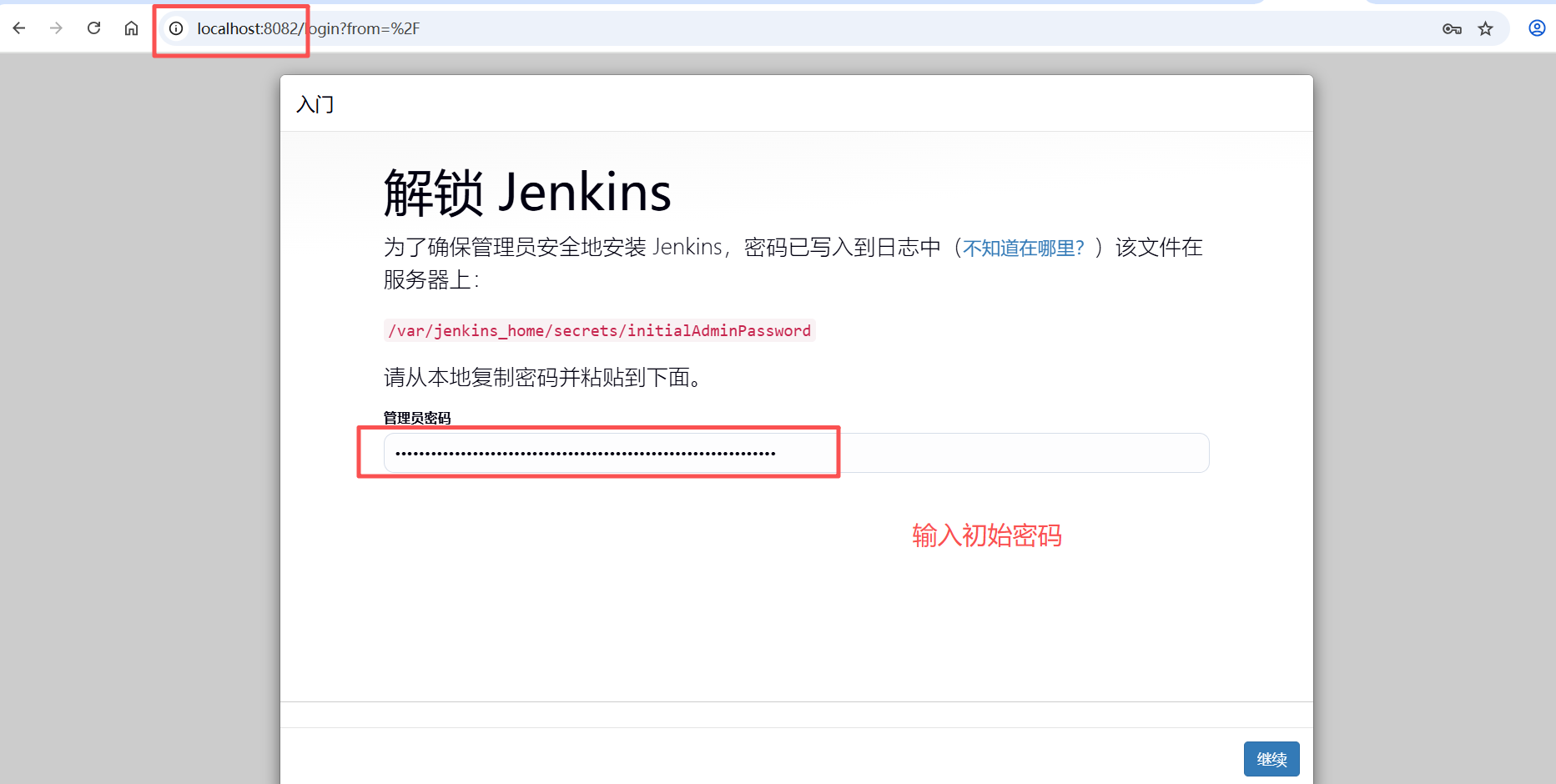
Task: Click the browser forward arrow
Action: tap(56, 28)
